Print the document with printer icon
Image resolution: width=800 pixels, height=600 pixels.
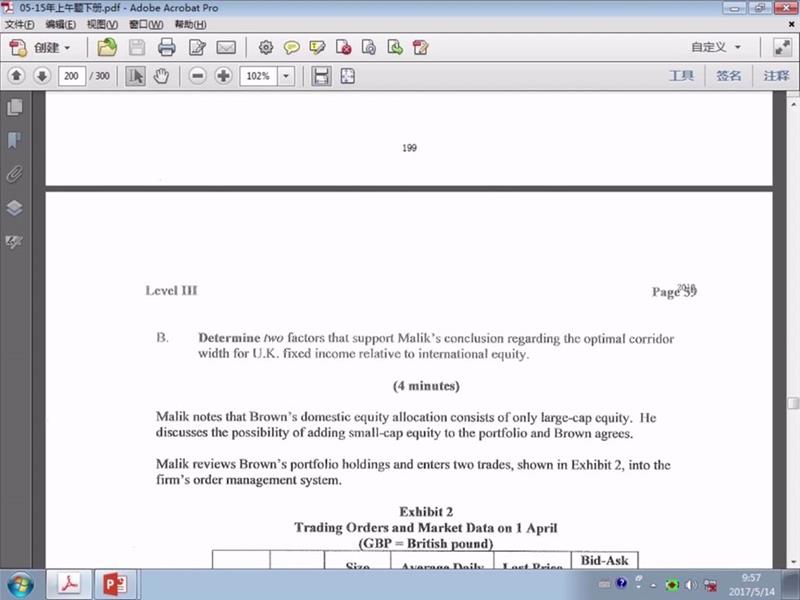click(x=166, y=48)
